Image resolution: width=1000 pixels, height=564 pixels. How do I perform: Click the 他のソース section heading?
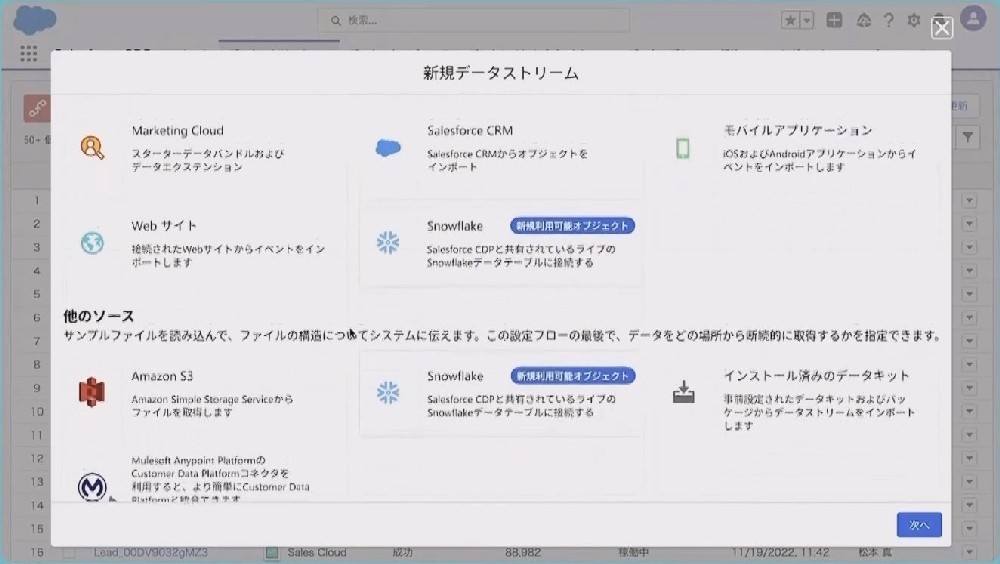[99, 316]
